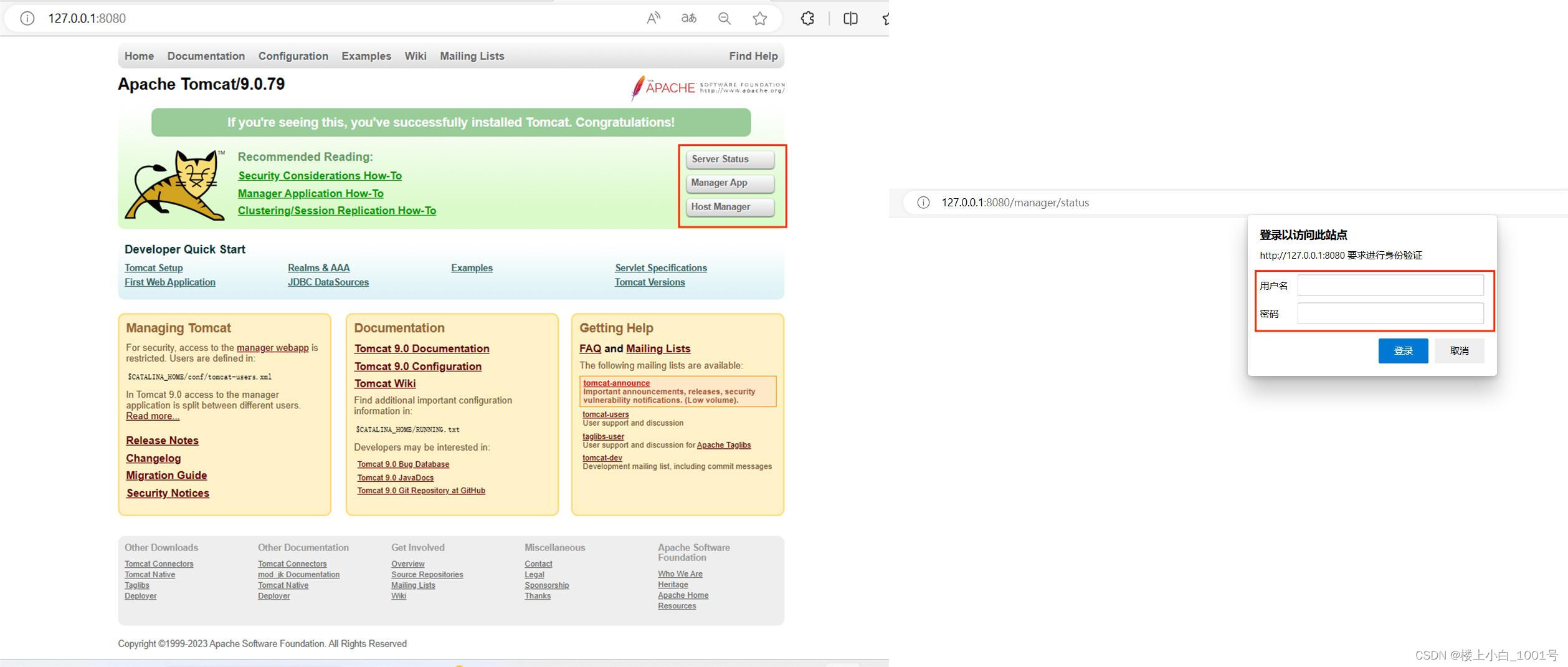
Task: Click the 取消 cancel button
Action: point(1459,350)
